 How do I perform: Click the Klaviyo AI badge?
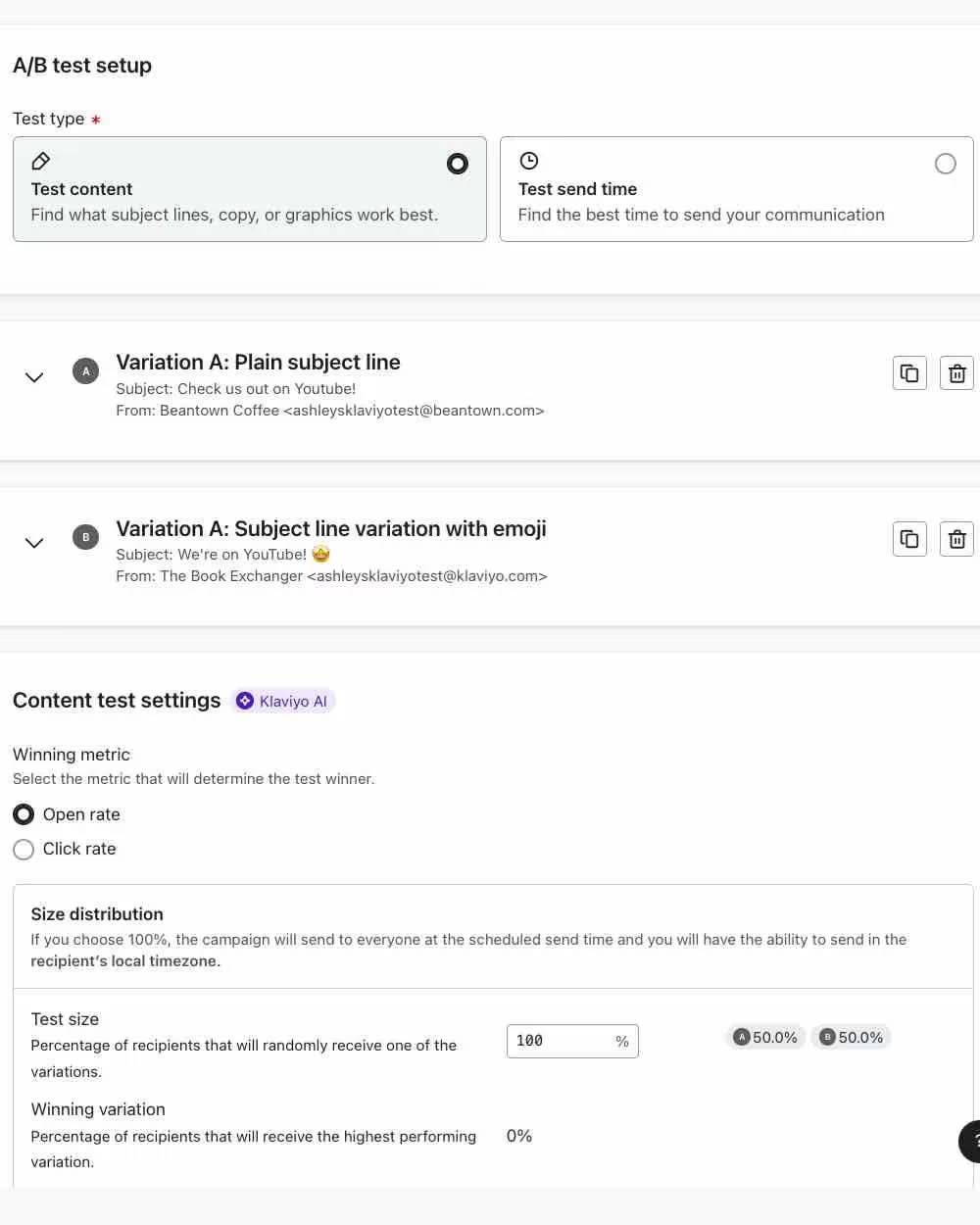point(282,700)
